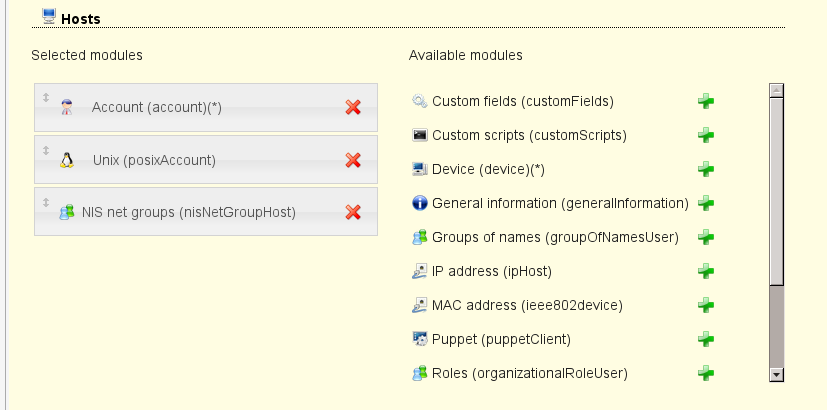
Task: Add the Roles organizationalRoleUser module
Action: point(706,373)
